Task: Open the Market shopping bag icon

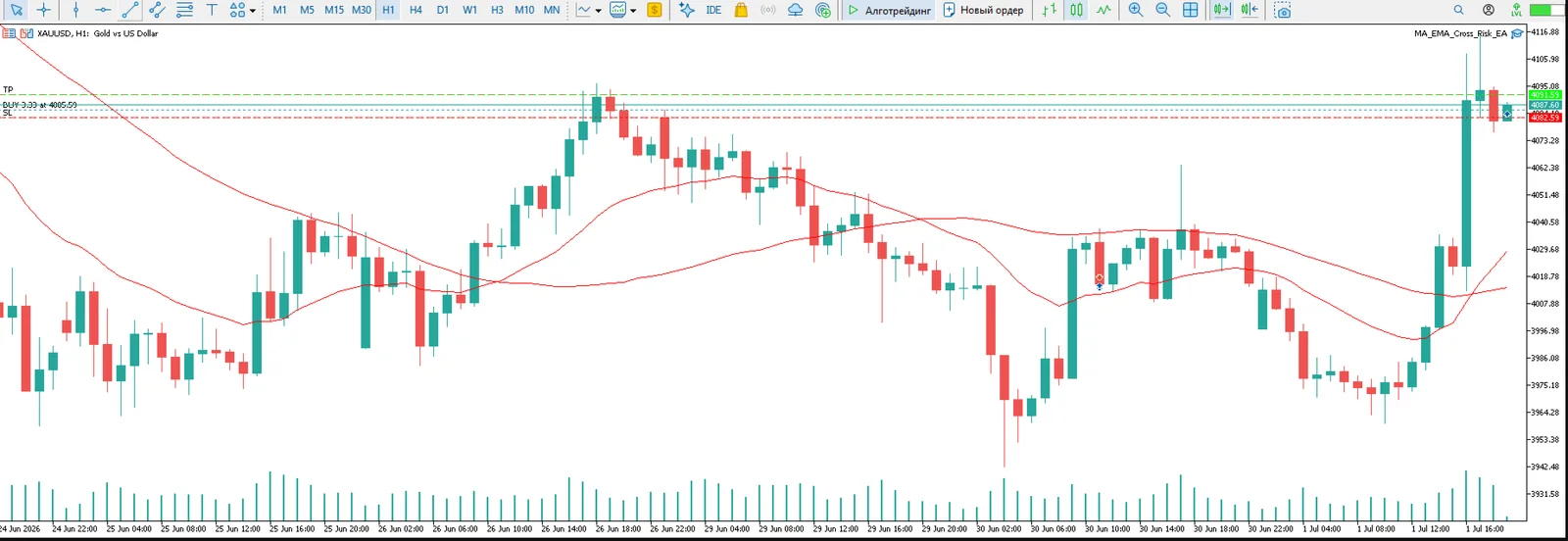Action: point(741,10)
